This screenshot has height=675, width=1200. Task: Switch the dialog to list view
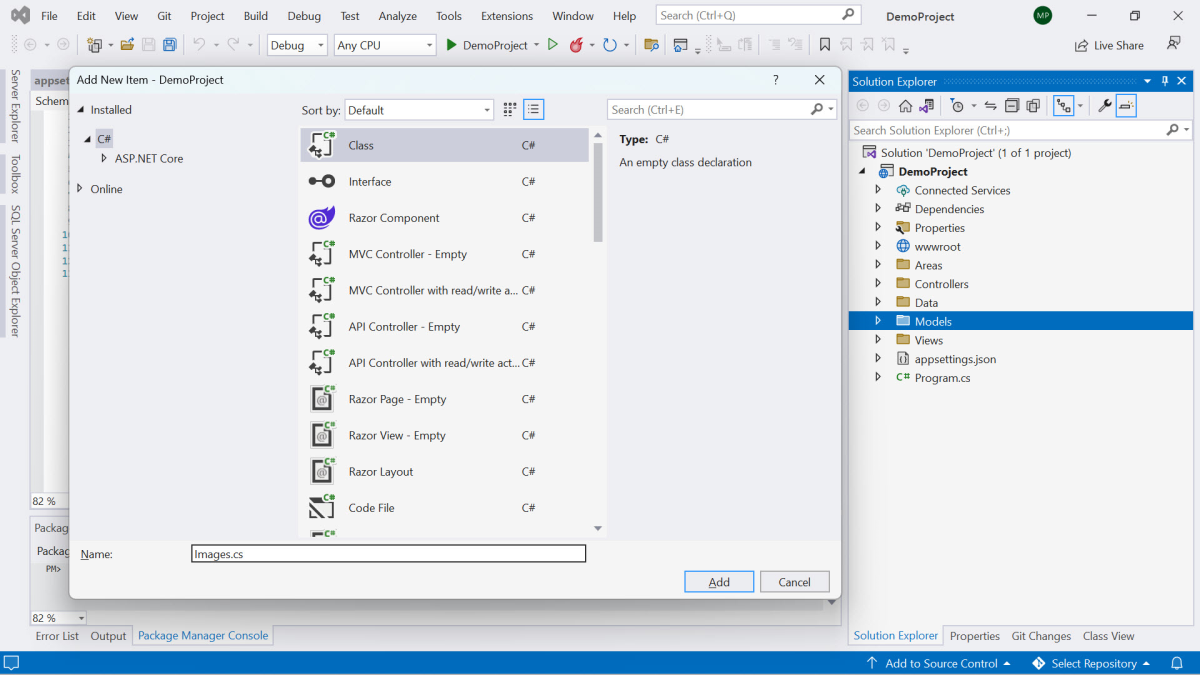[x=534, y=110]
